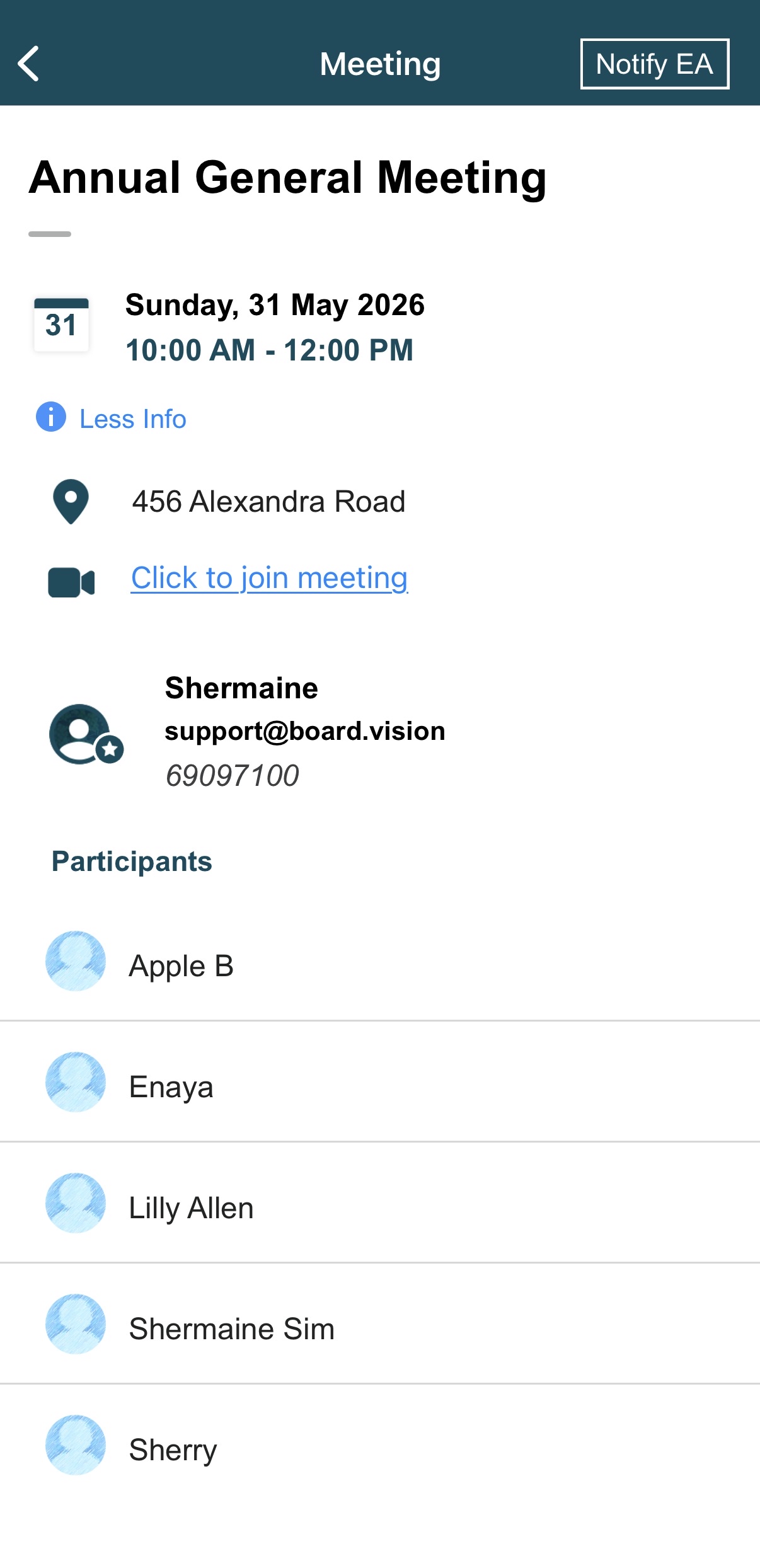Viewport: 760px width, 1568px height.
Task: Click Enaya's profile avatar
Action: [76, 1082]
